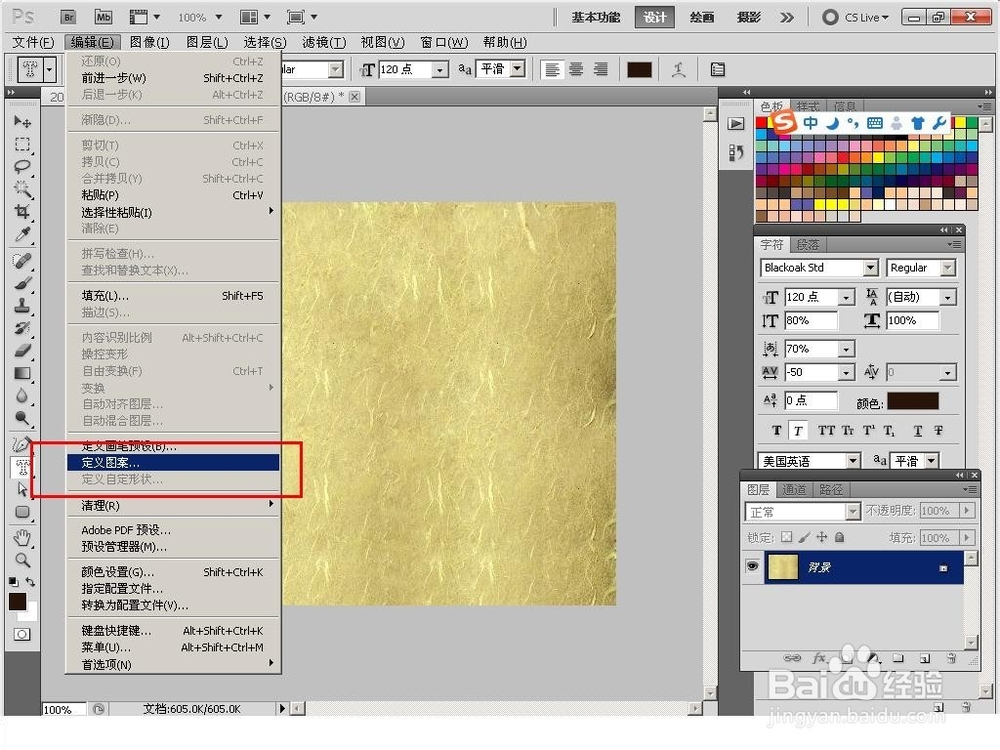
Task: Select the Move tool
Action: click(21, 121)
